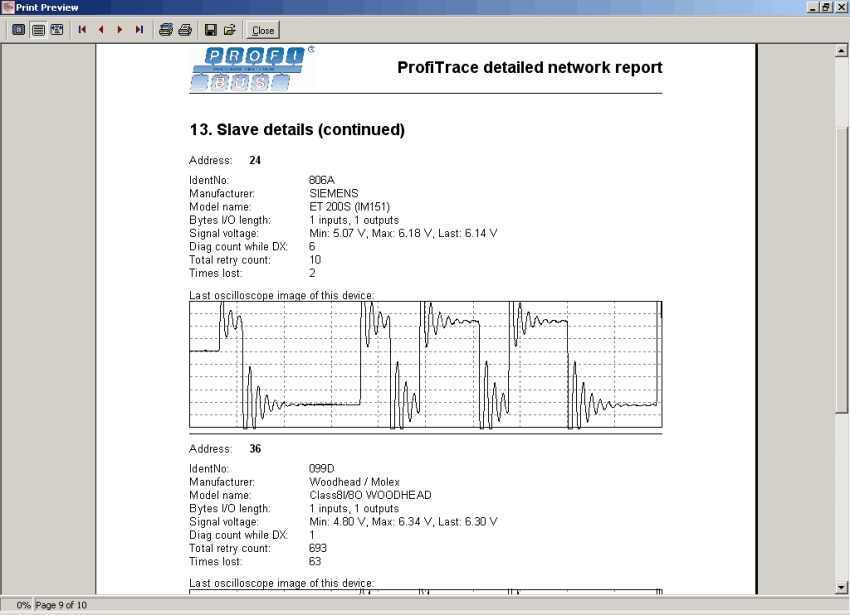Click the Close button in toolbar
The width and height of the screenshot is (850, 615).
[263, 30]
